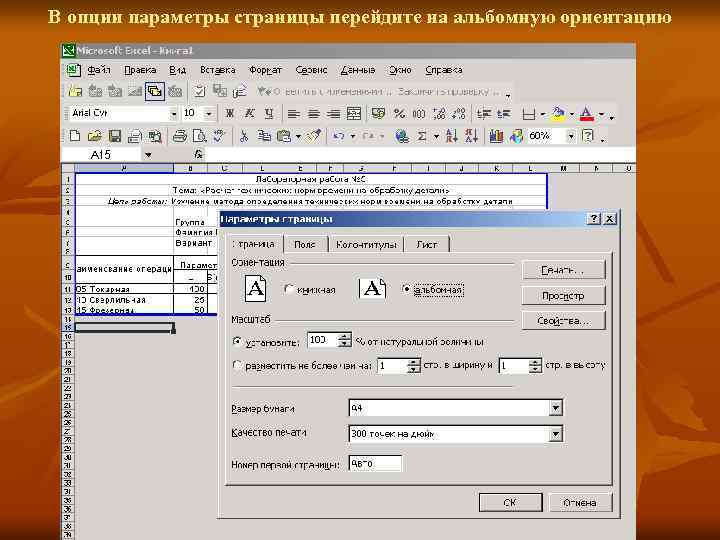Merge and center the selected cells
Image resolution: width=720 pixels, height=540 pixels.
pyautogui.click(x=354, y=113)
